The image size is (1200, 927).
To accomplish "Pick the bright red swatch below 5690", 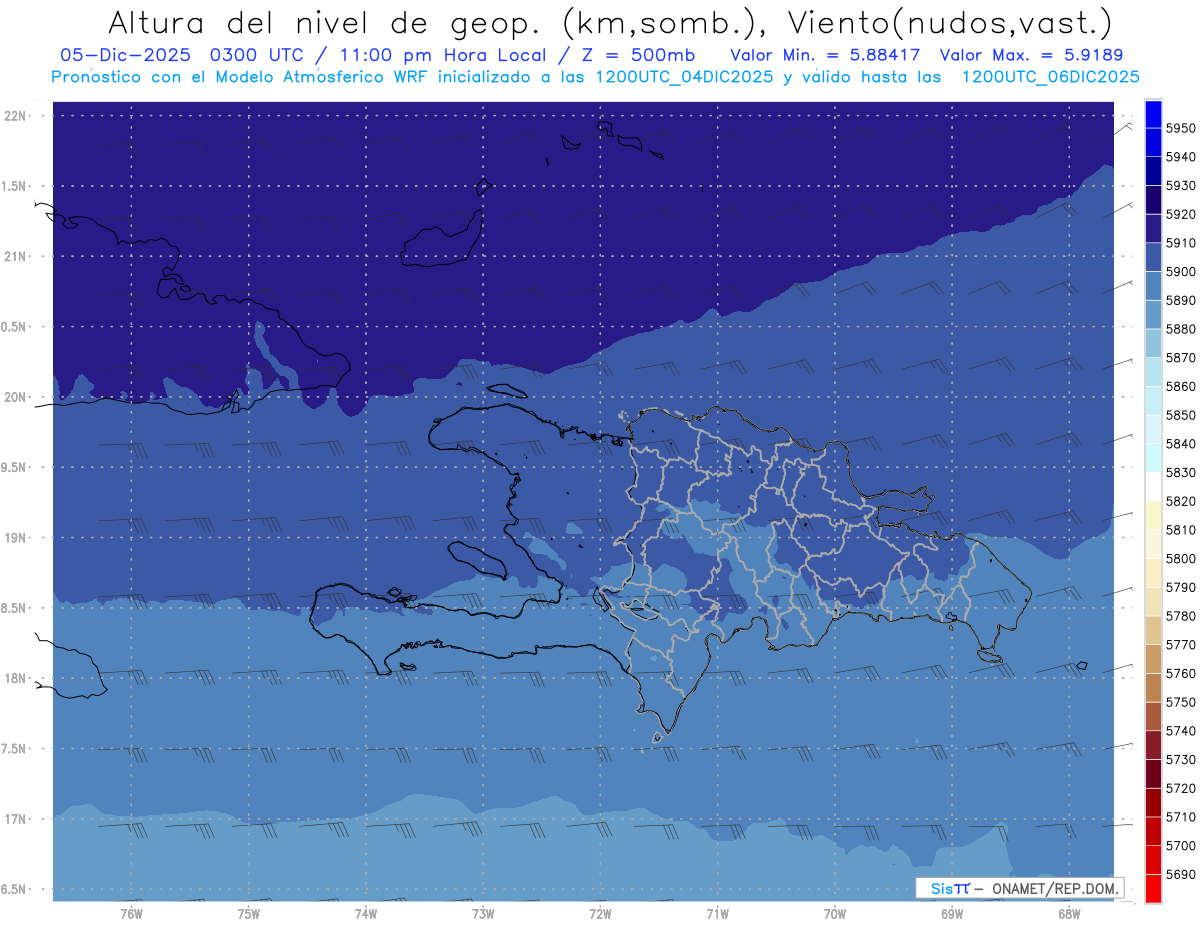I will point(1153,888).
